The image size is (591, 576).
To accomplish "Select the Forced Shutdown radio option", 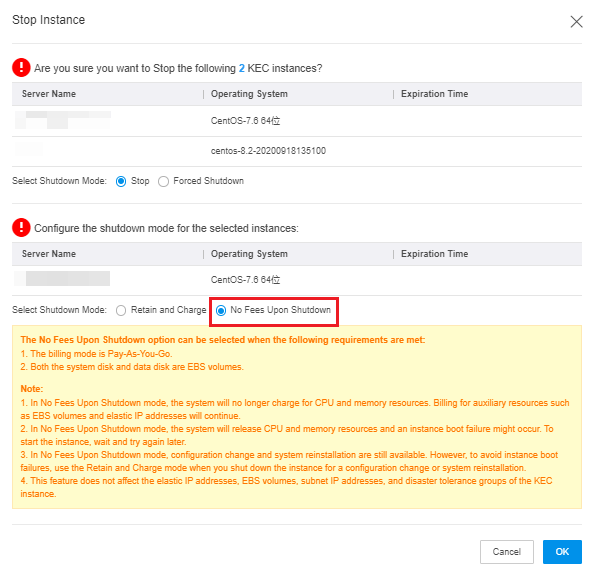I will pos(163,181).
